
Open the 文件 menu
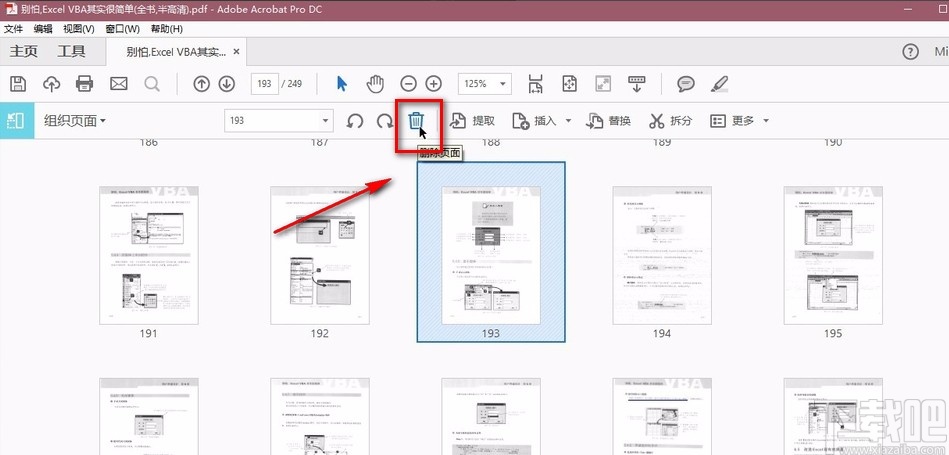(x=13, y=28)
